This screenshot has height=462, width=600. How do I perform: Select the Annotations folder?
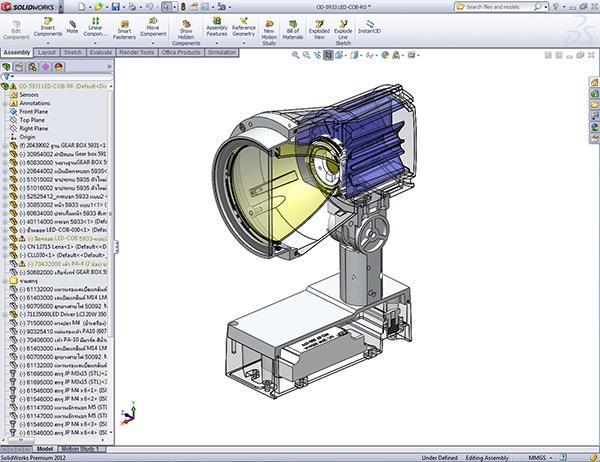click(35, 103)
